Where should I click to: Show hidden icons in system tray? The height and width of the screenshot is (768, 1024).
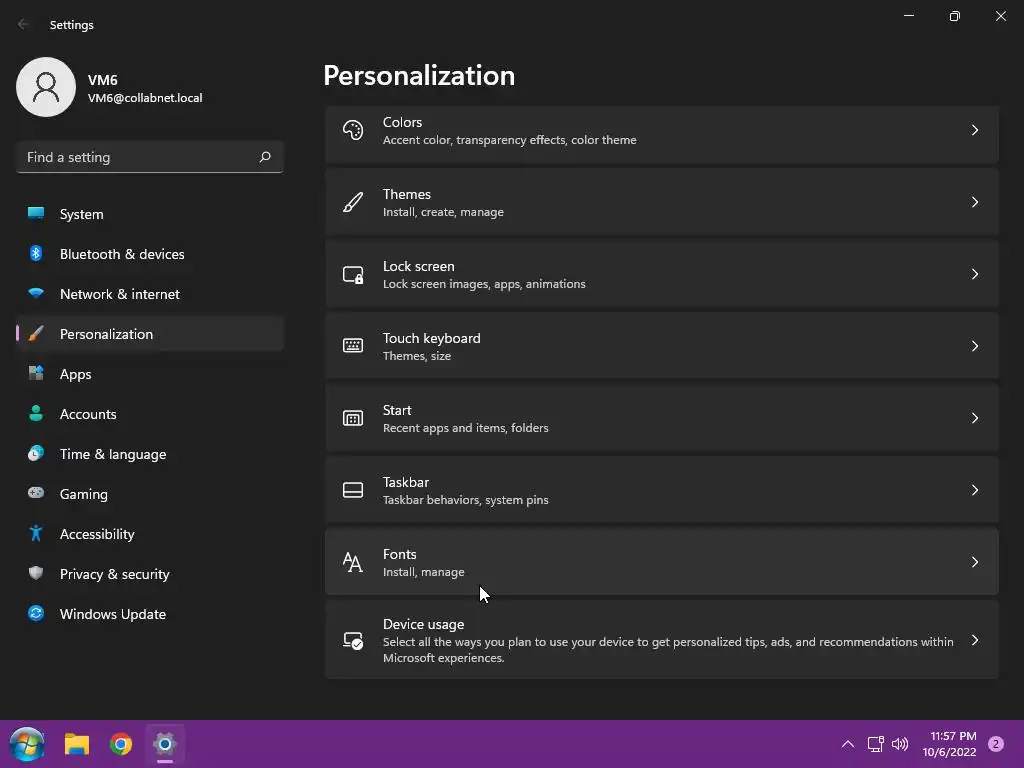(x=848, y=744)
